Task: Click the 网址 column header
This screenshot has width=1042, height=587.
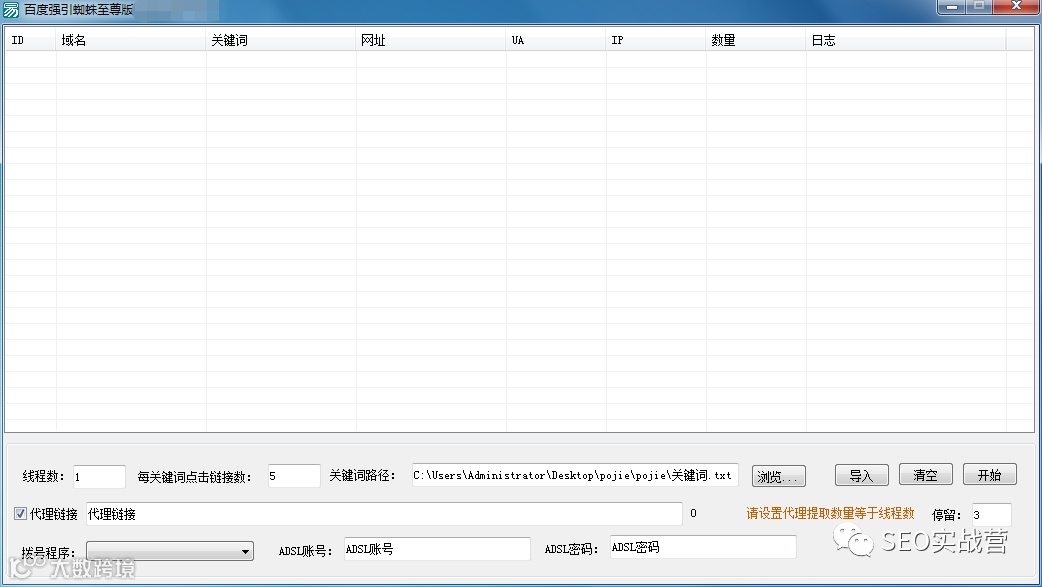Action: pyautogui.click(x=431, y=40)
